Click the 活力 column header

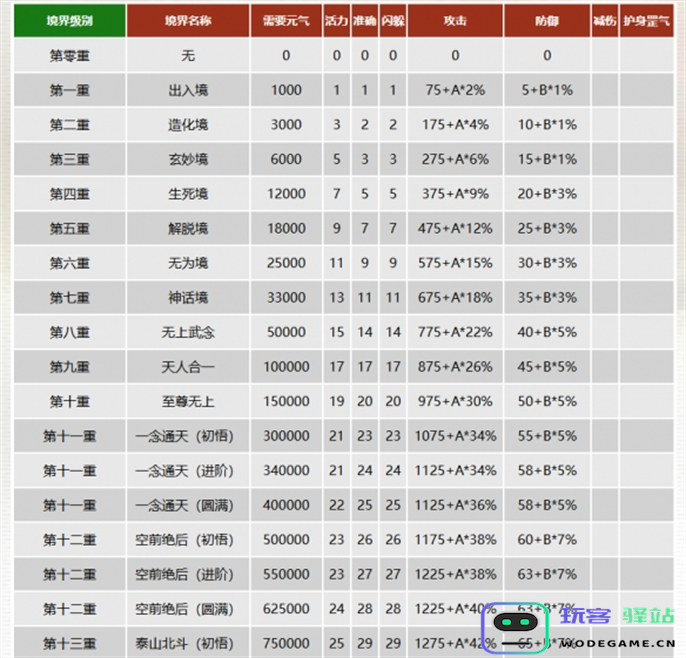tap(336, 21)
